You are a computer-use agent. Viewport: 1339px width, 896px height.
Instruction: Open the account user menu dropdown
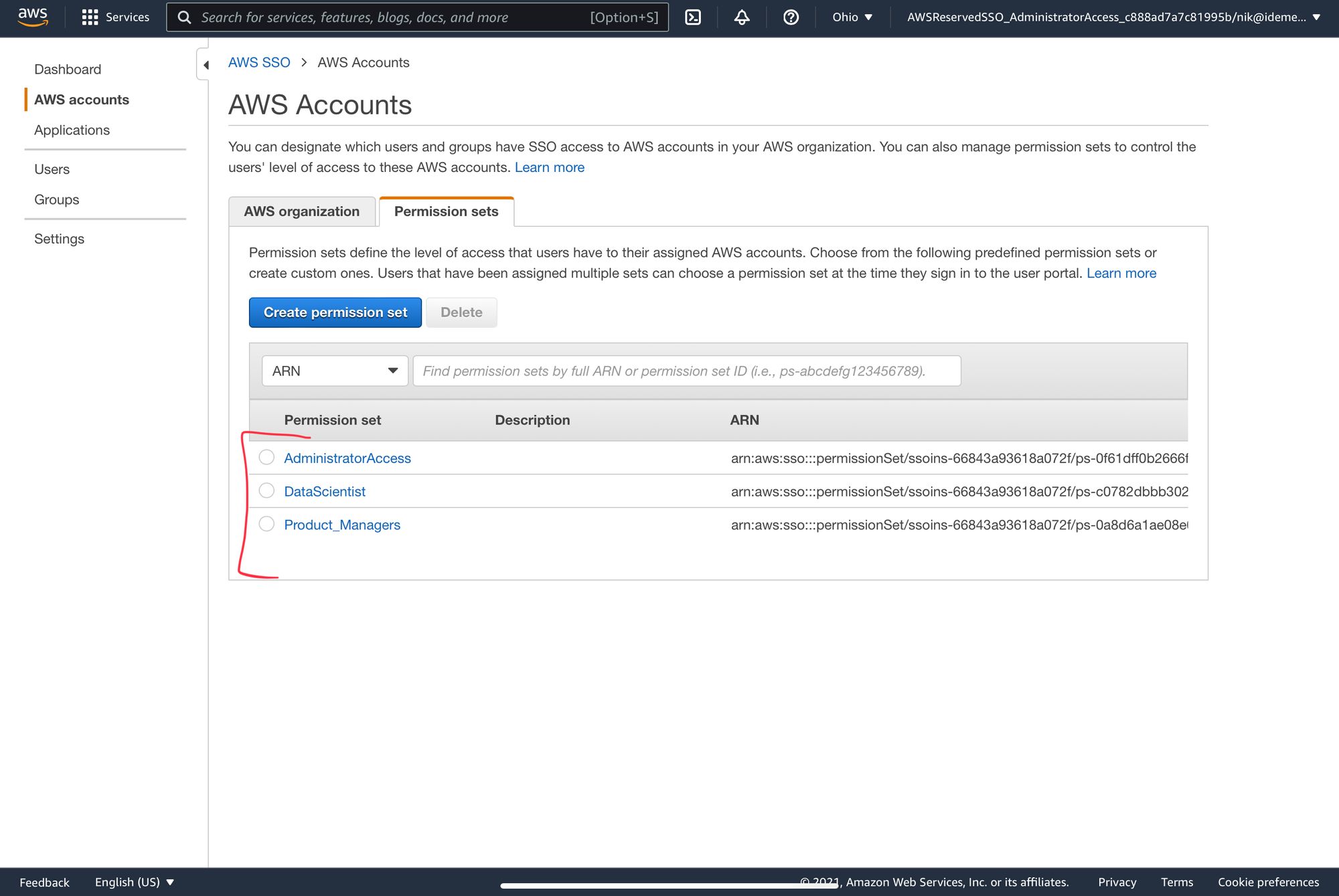[1113, 17]
